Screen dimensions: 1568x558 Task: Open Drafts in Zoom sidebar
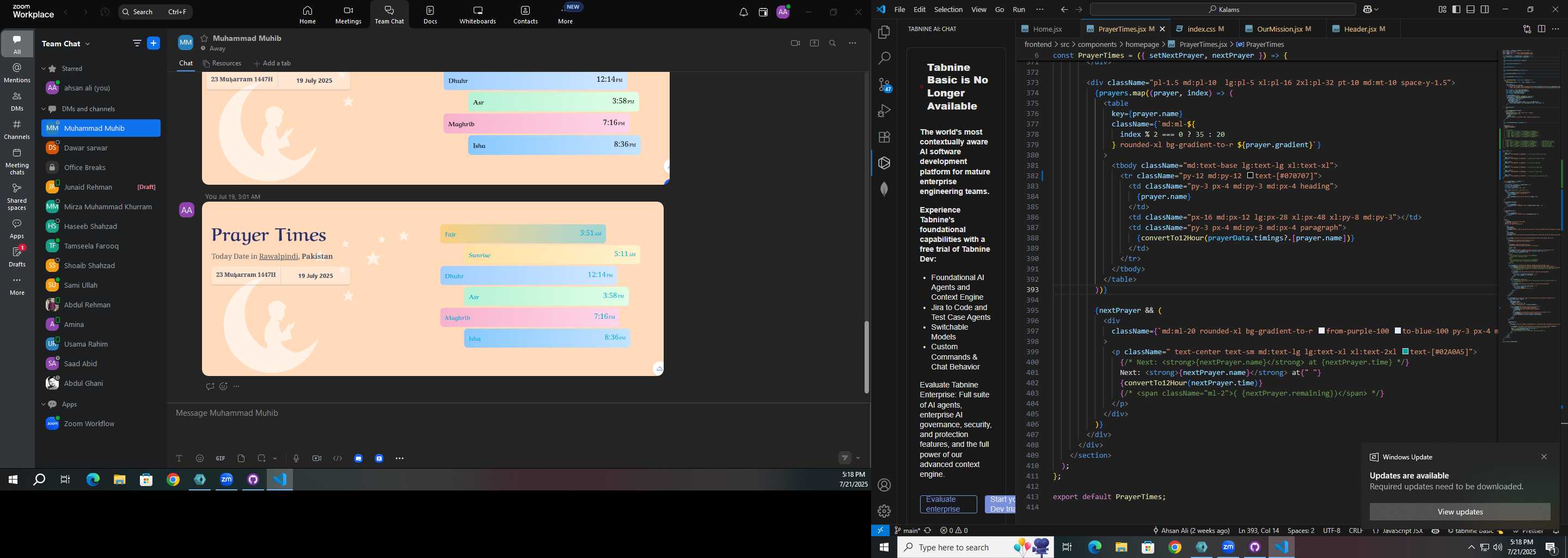tap(17, 257)
